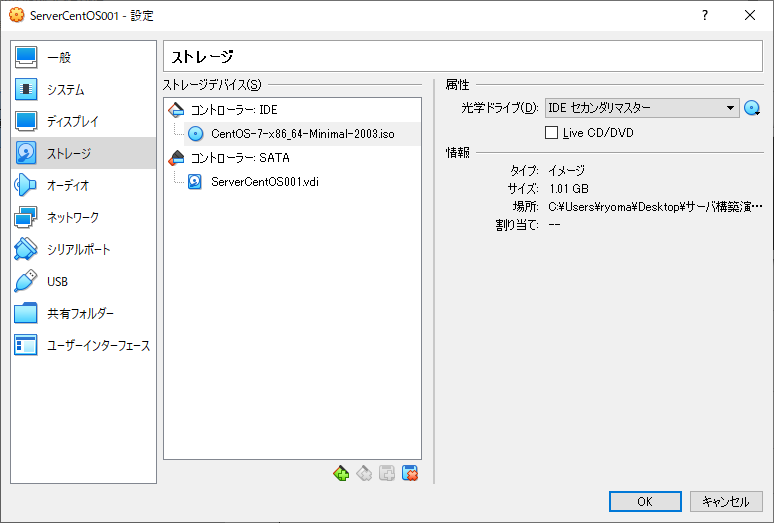774x523 pixels.
Task: Open the シリアルポート settings category
Action: click(83, 250)
